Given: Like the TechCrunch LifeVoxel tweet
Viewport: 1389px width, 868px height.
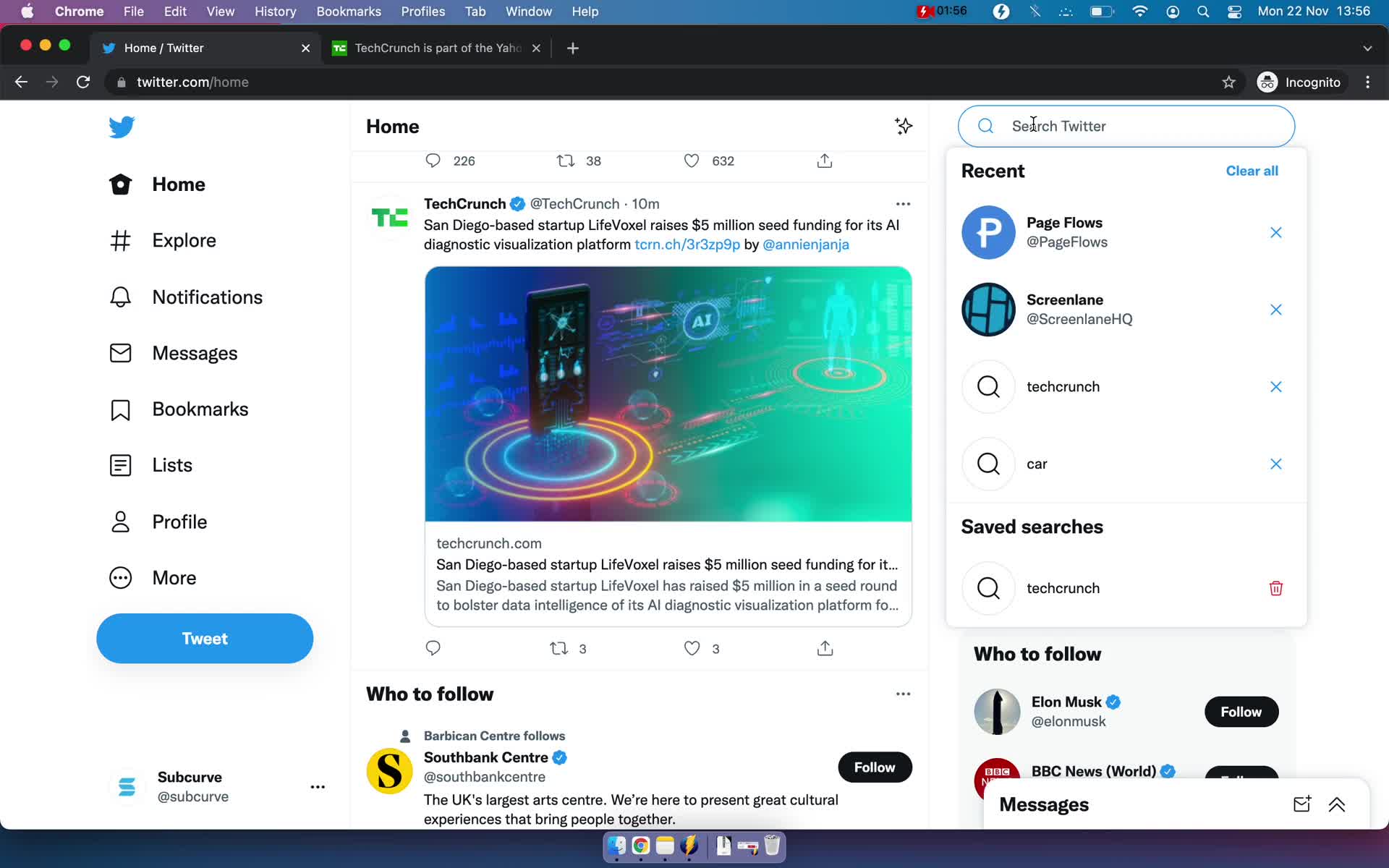Looking at the screenshot, I should coord(692,647).
